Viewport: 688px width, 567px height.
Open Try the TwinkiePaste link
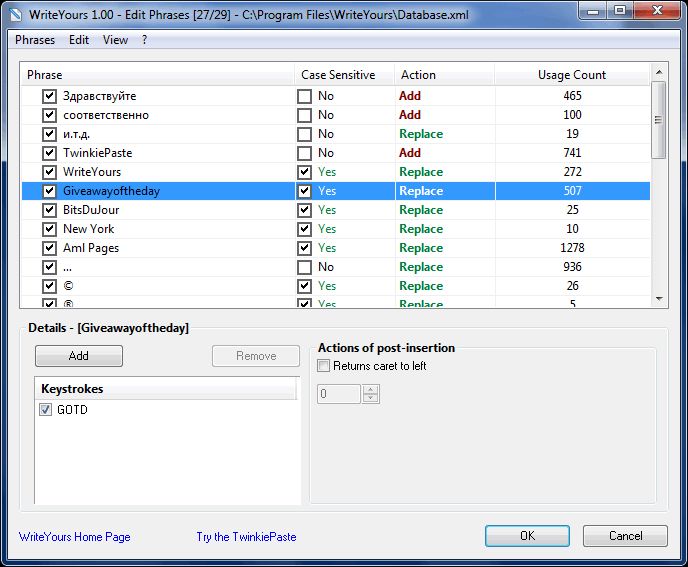pos(246,537)
